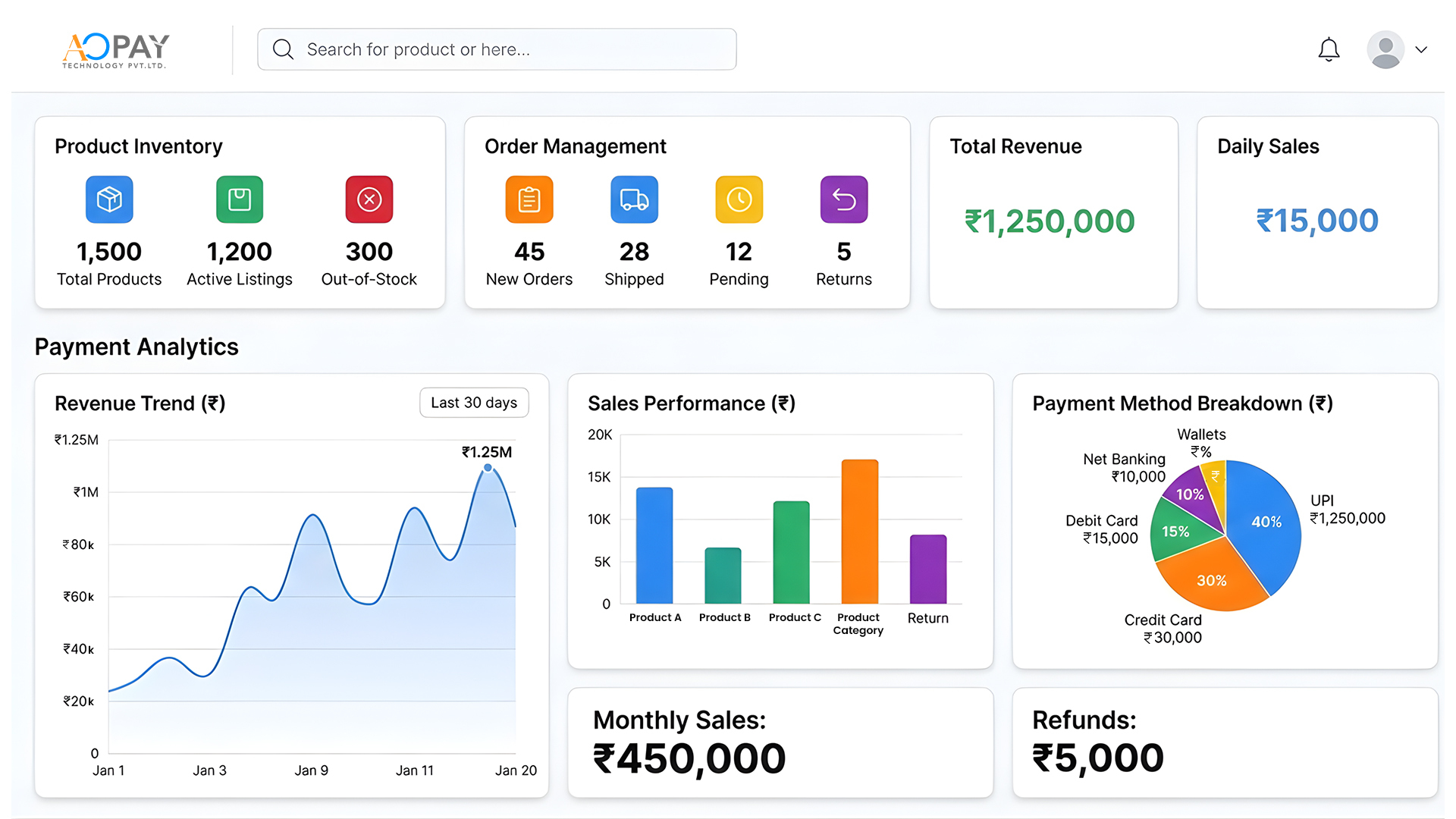The height and width of the screenshot is (819, 1456).
Task: Click the ₹1.25M peak point on Revenue Trend
Action: pos(488,468)
